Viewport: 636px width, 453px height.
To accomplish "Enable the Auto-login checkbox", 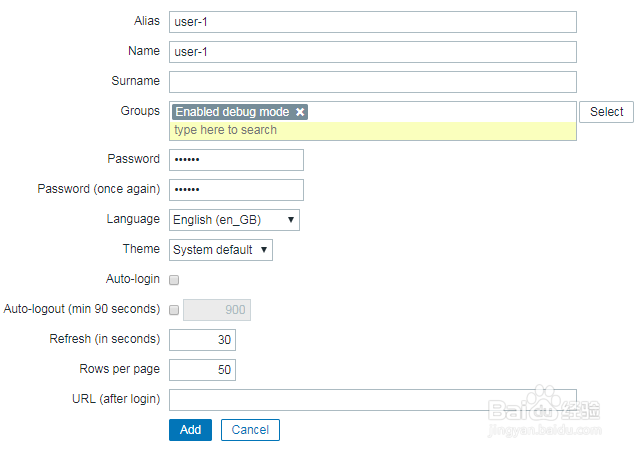I will [x=175, y=280].
